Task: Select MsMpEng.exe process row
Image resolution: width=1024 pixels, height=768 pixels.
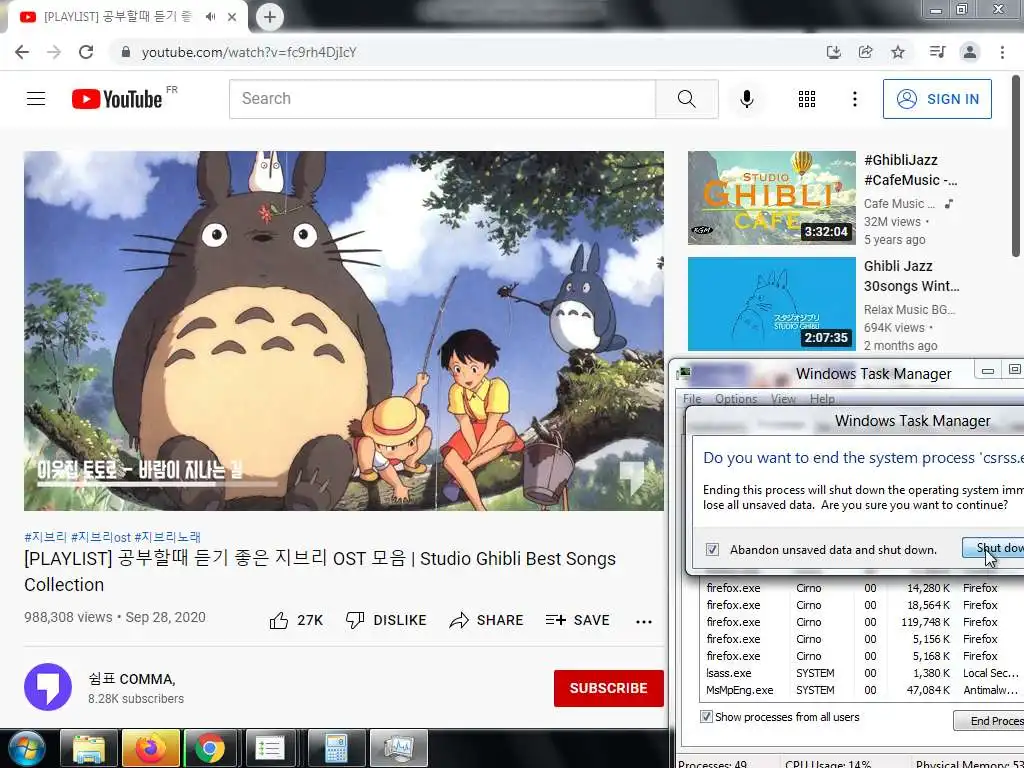Action: (x=863, y=690)
